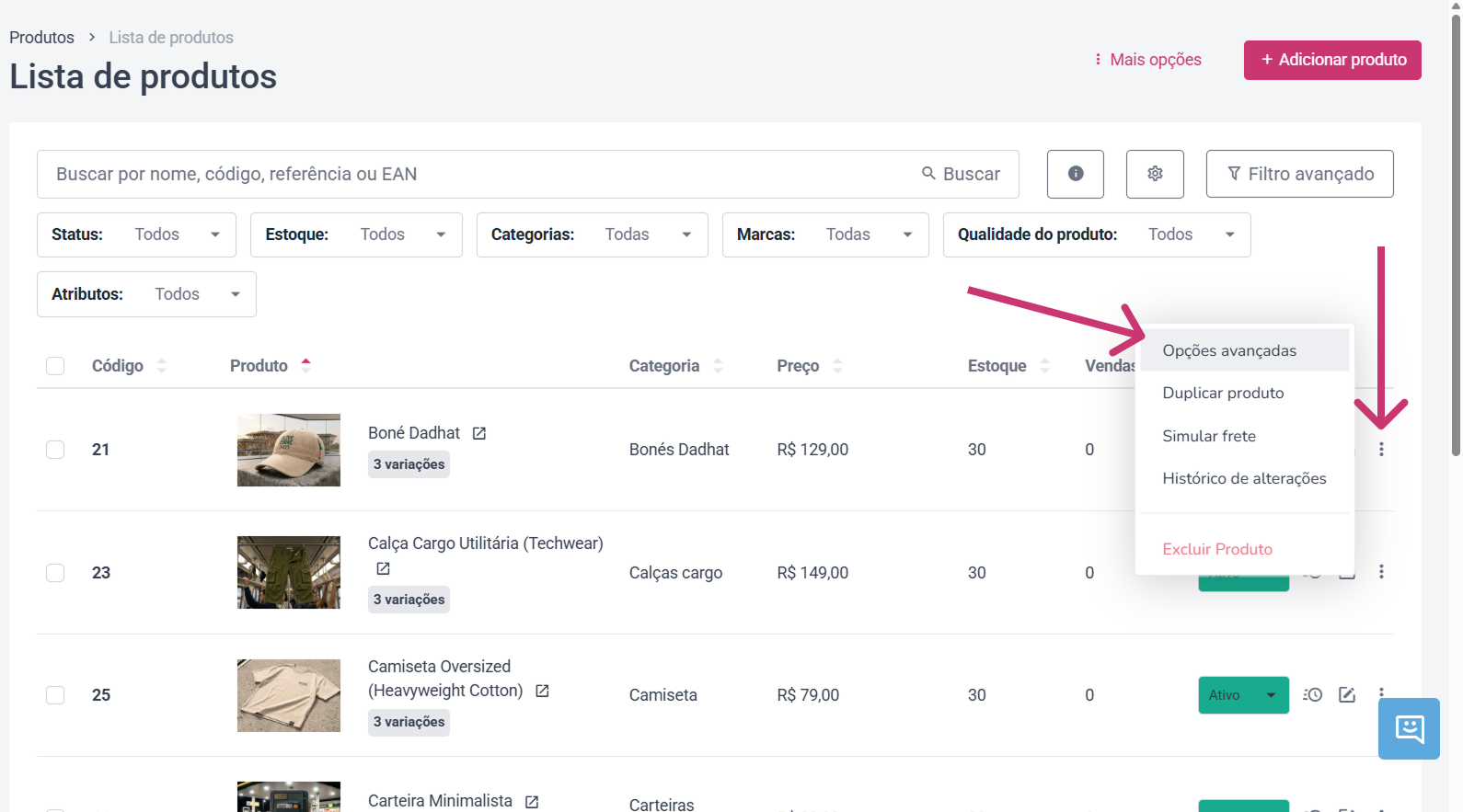This screenshot has height=812, width=1463.
Task: Click product name Boné Dadhat
Action: point(414,433)
